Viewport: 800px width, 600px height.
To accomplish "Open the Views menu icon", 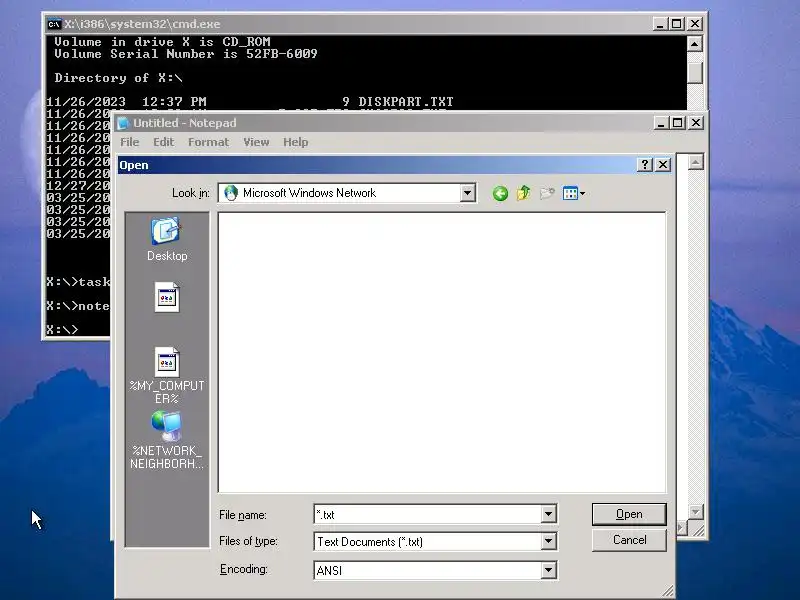I will (573, 193).
